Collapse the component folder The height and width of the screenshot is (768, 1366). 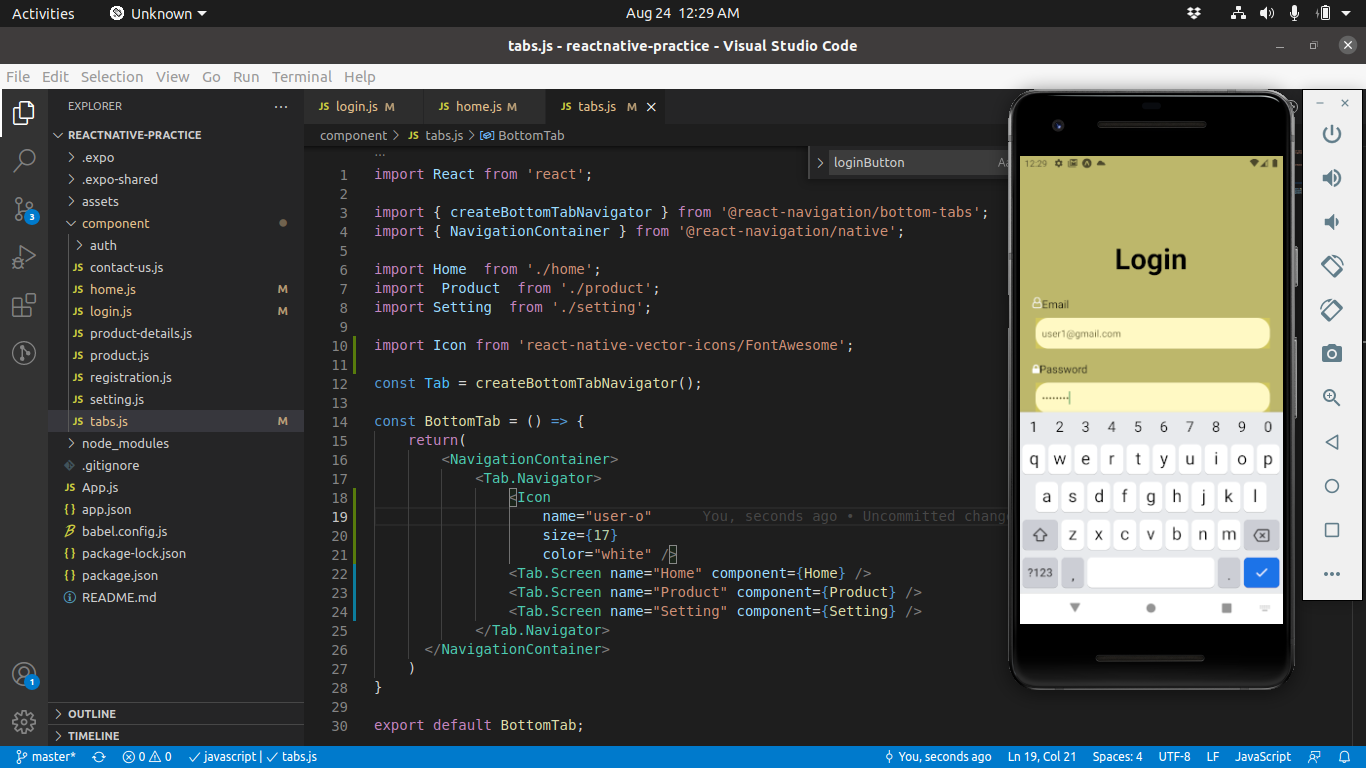pos(115,223)
